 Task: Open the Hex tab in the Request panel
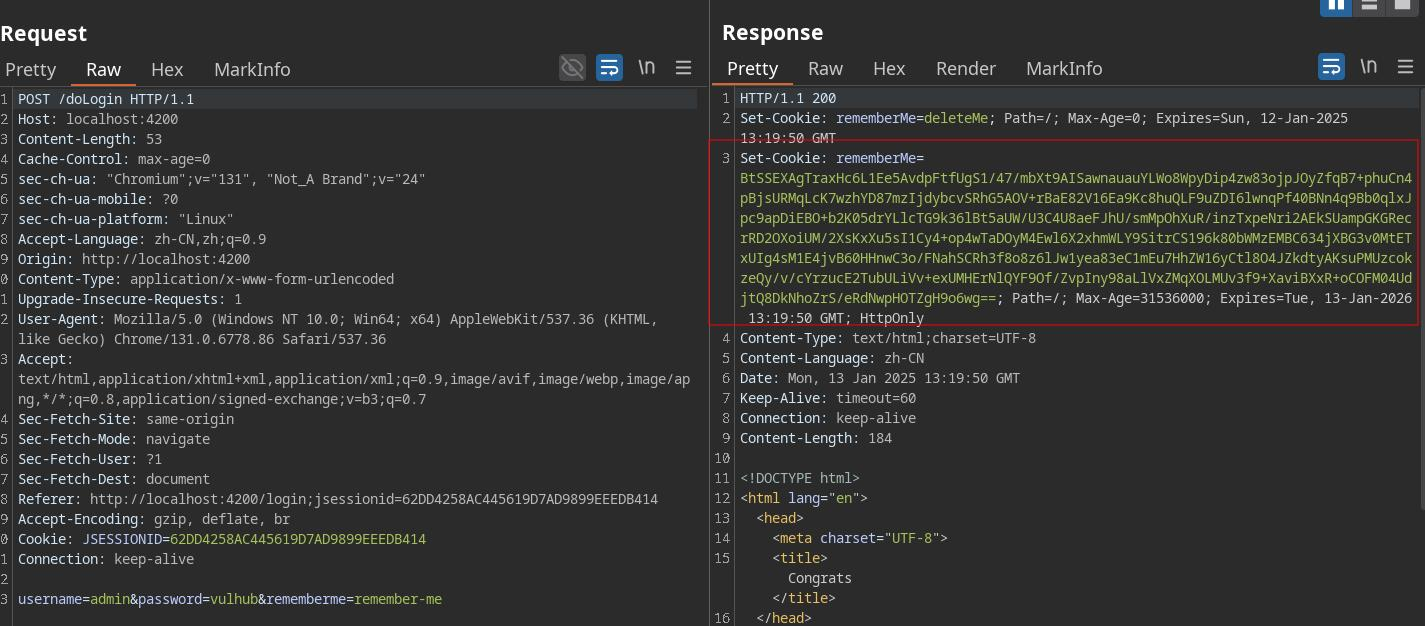point(167,69)
